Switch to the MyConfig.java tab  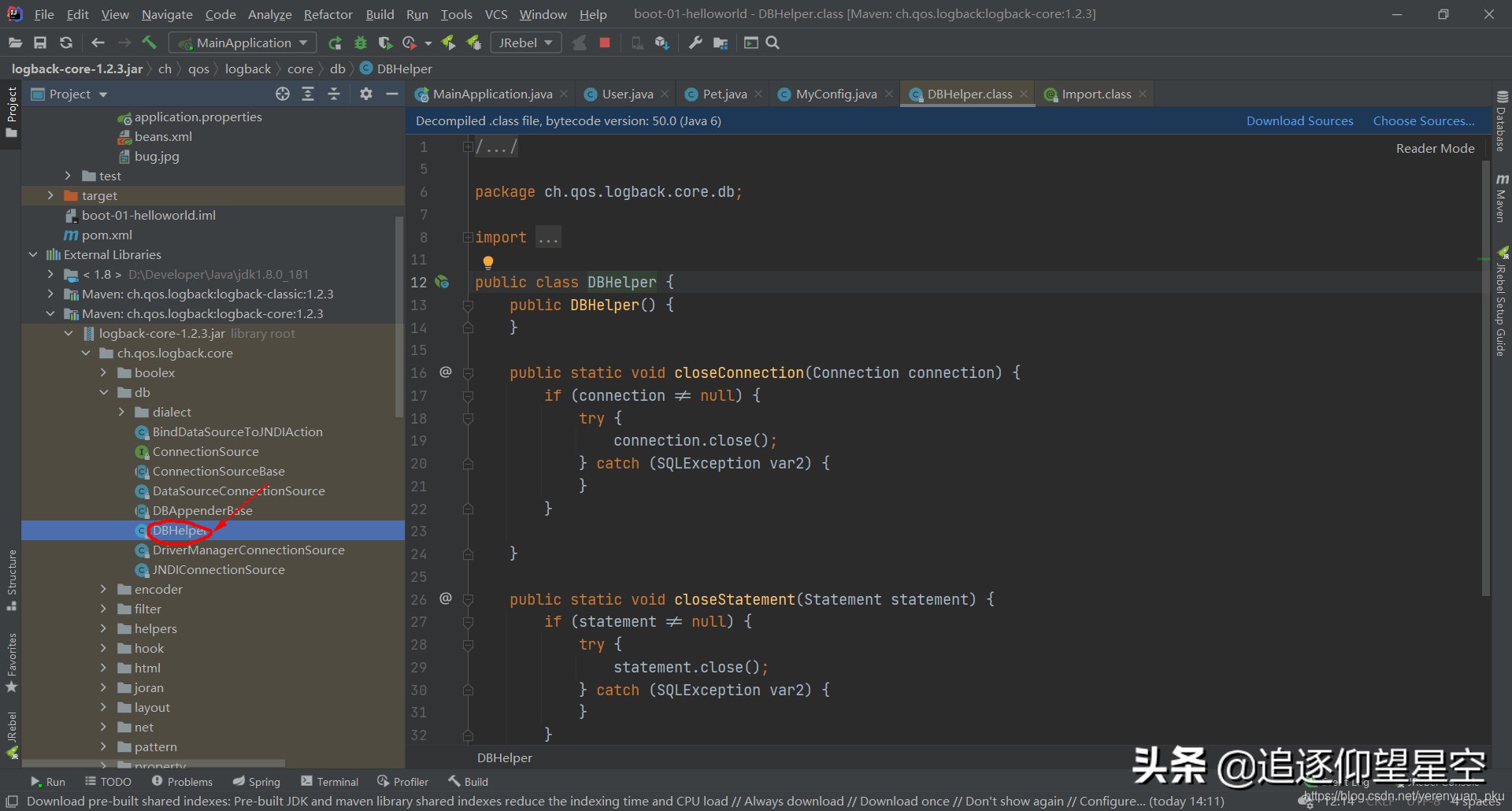(836, 94)
